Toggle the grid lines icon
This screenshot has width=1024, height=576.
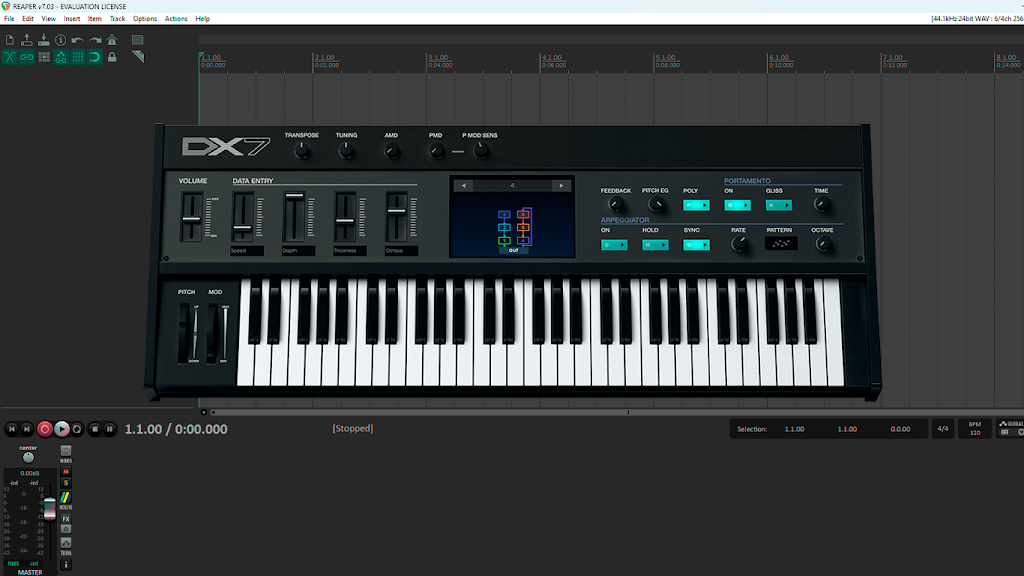78,57
